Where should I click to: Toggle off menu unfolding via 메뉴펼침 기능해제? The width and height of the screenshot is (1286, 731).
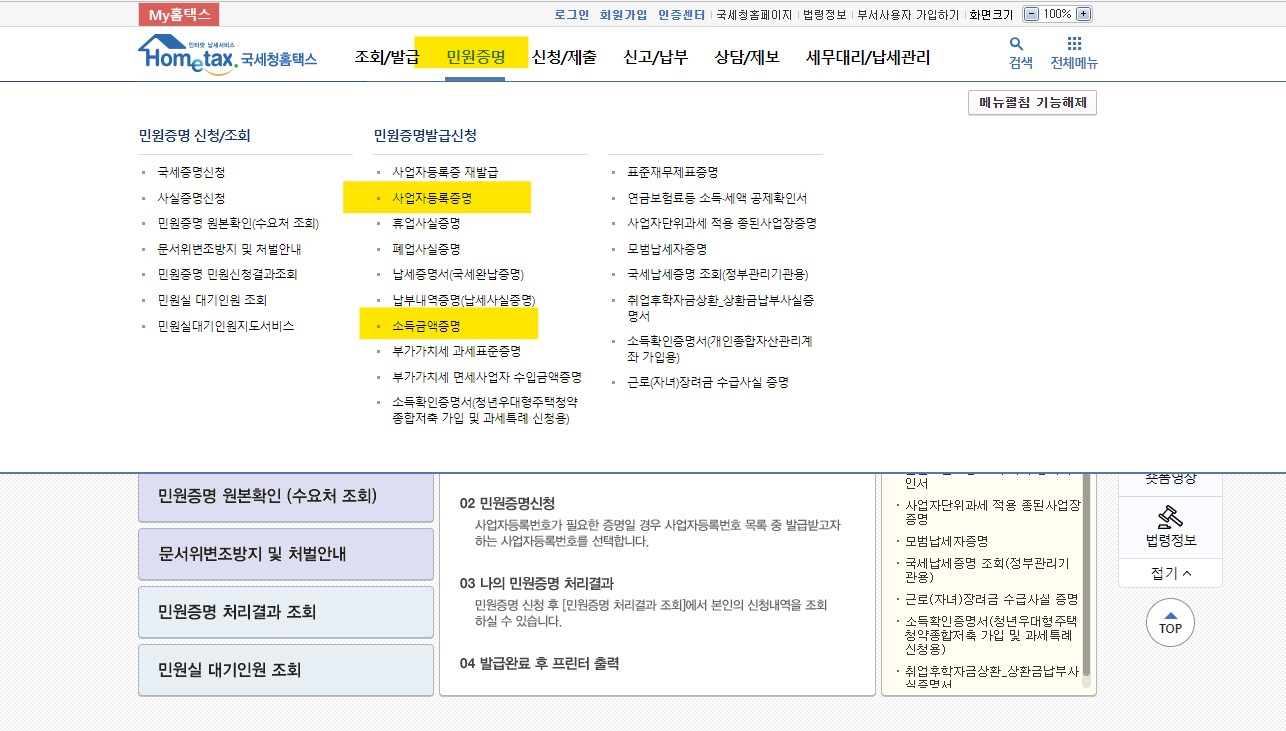1032,103
